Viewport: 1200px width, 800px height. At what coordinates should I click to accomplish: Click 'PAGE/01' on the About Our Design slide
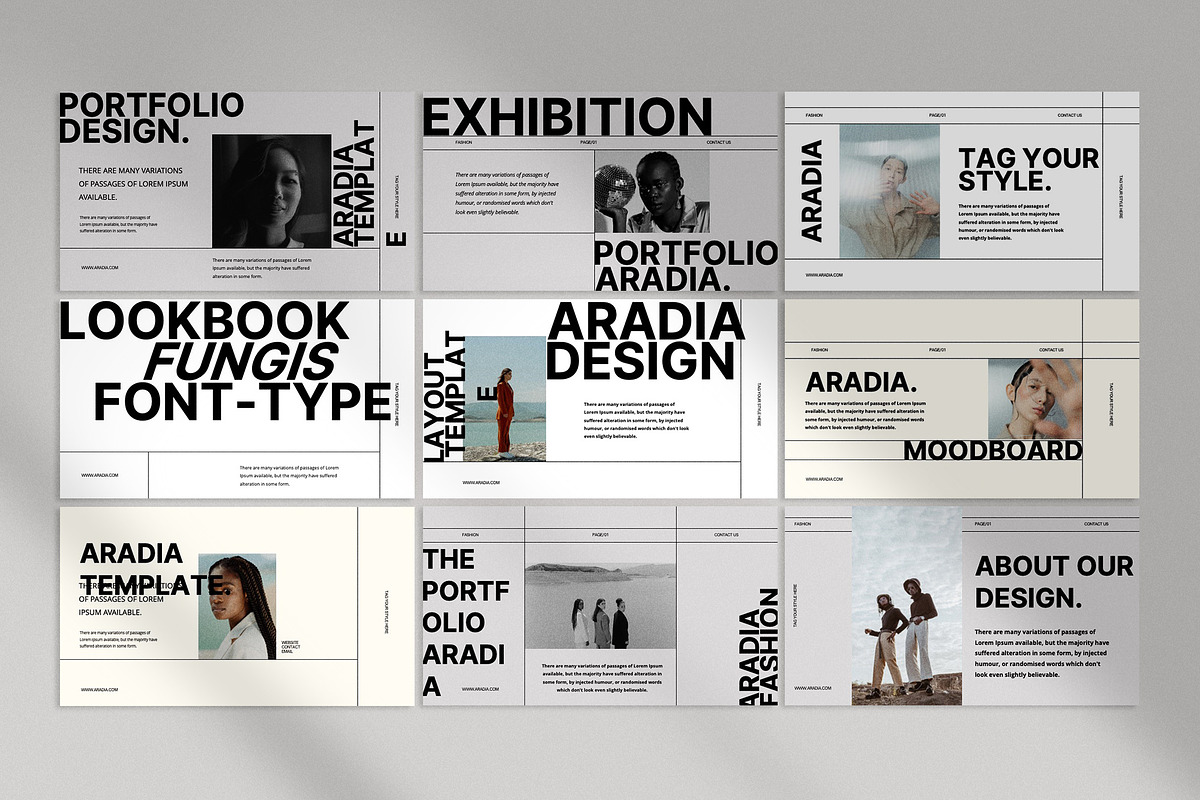982,524
